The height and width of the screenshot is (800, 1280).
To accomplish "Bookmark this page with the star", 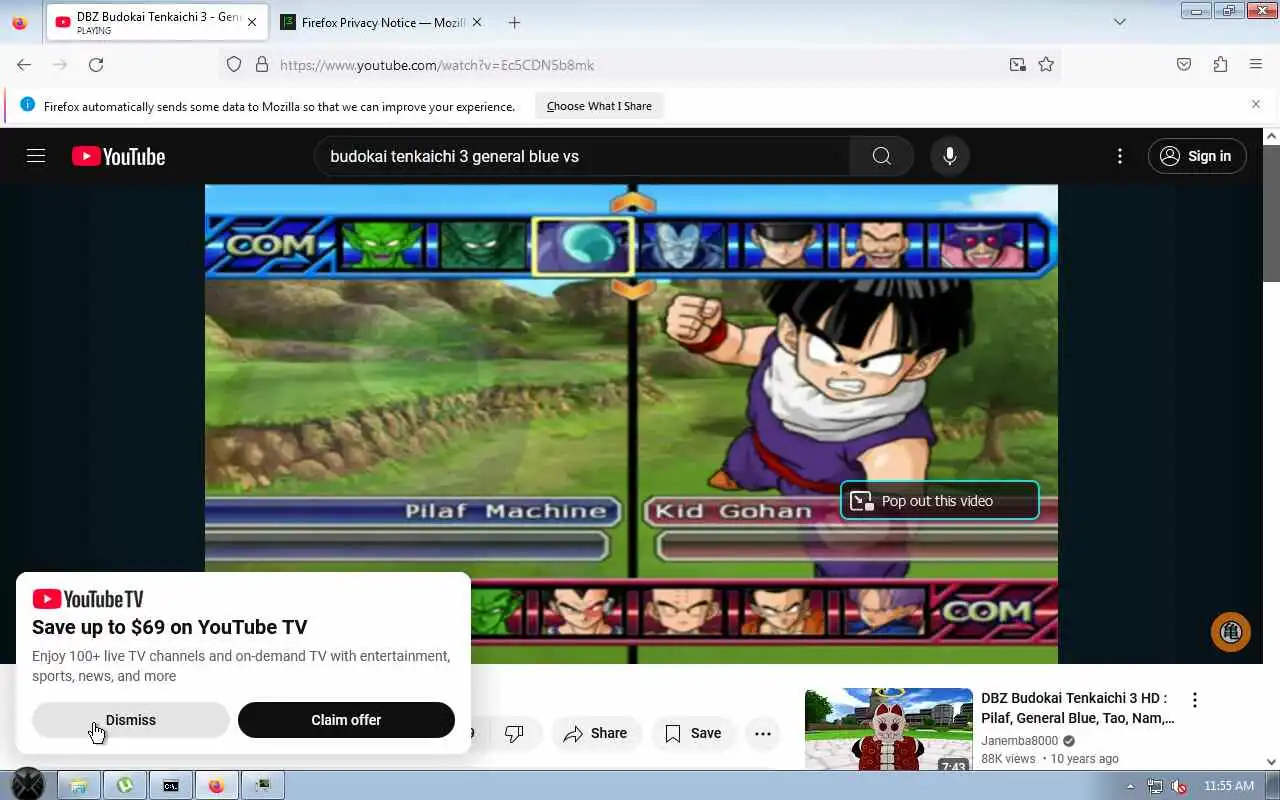I will click(1046, 64).
